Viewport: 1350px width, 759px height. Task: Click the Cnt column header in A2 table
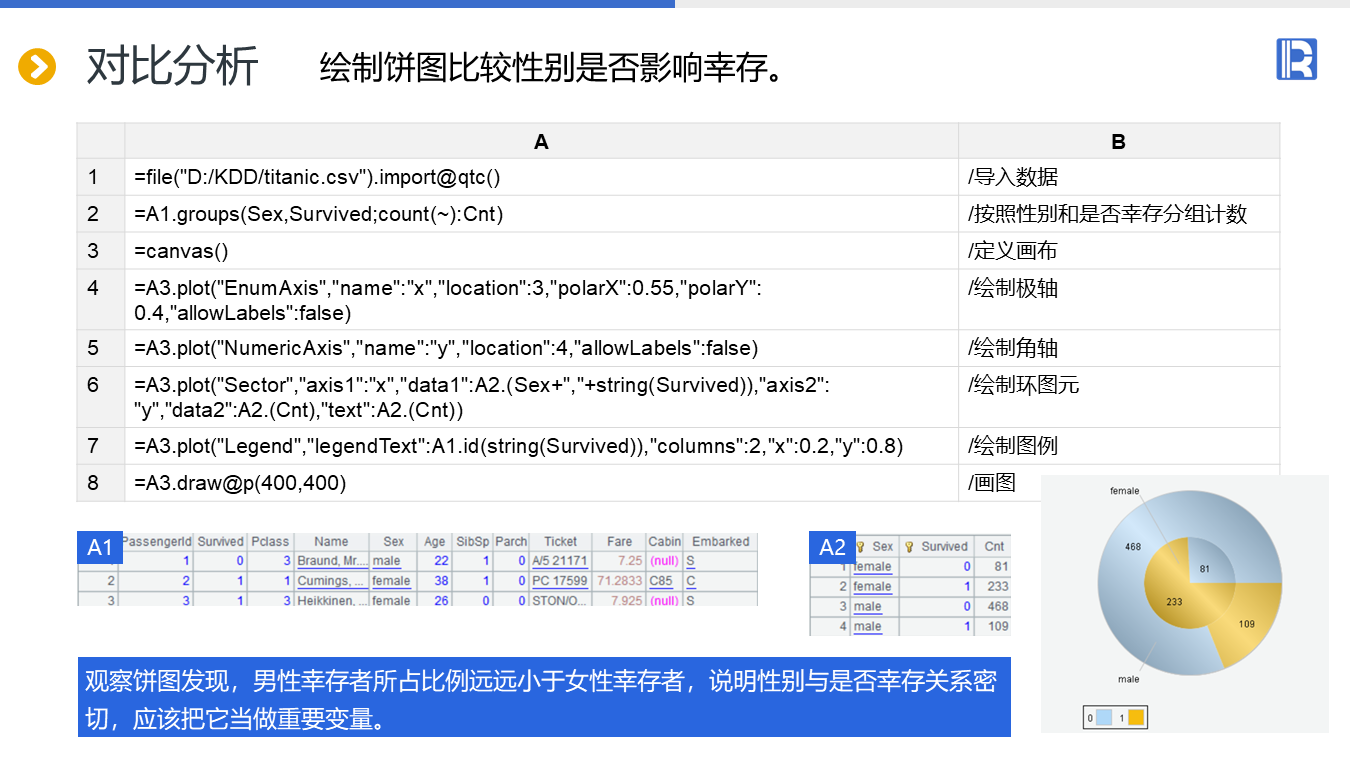(x=993, y=546)
